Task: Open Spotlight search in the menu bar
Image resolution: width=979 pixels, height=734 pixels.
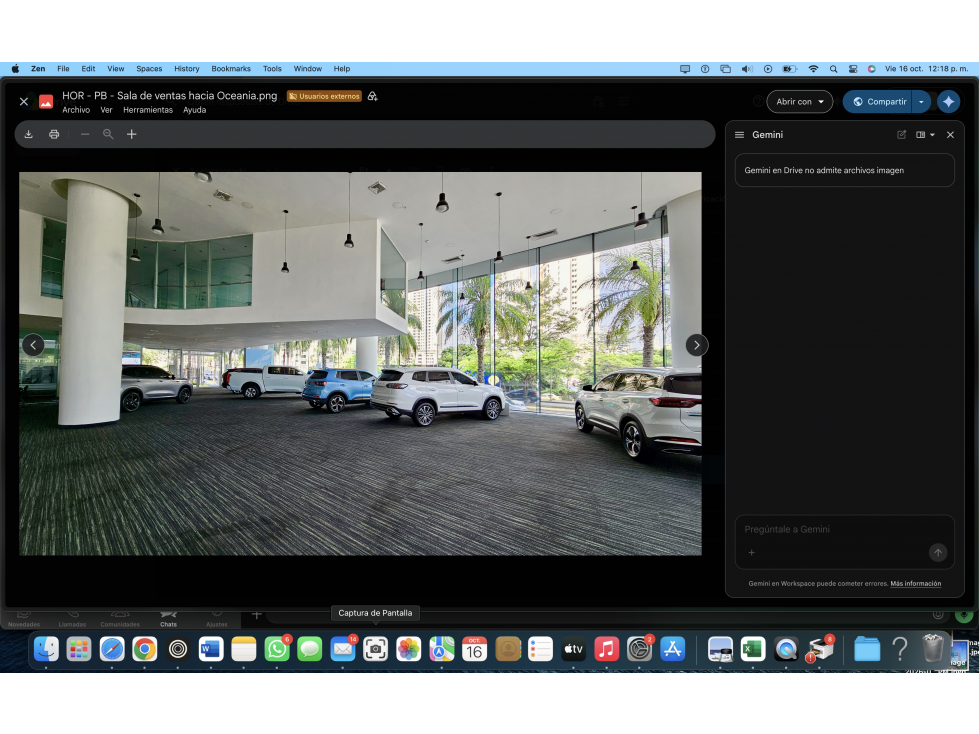Action: pyautogui.click(x=834, y=69)
